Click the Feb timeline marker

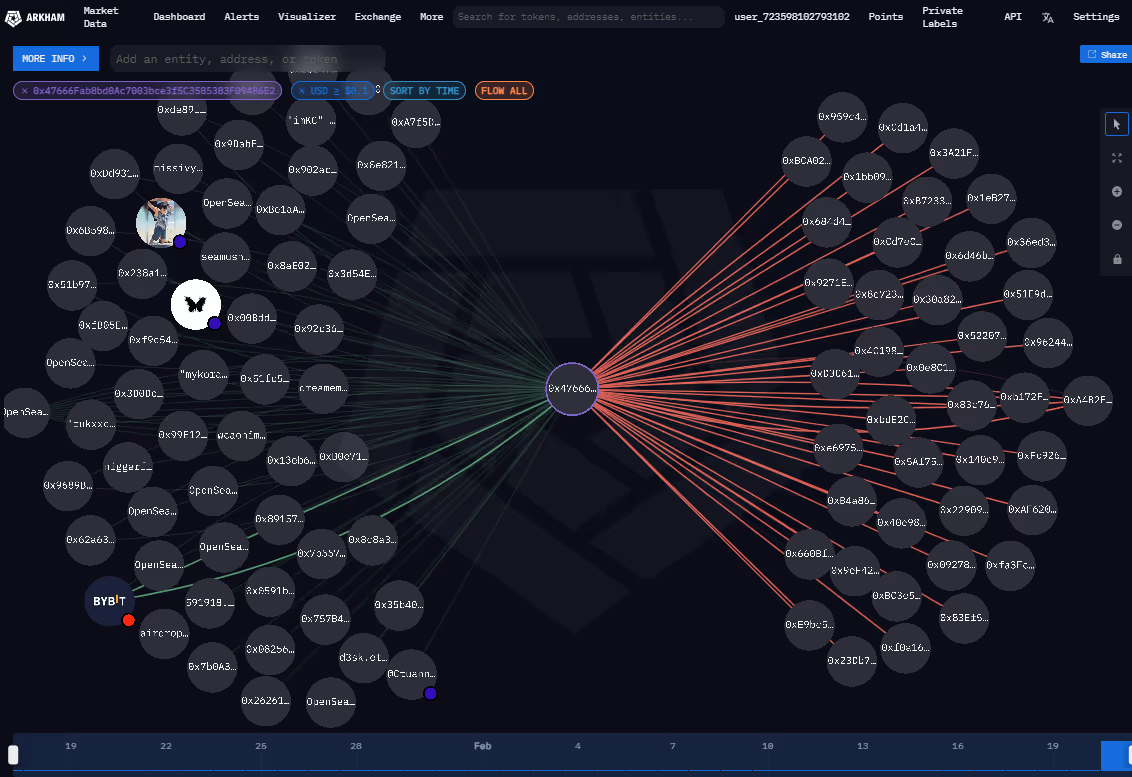[482, 746]
